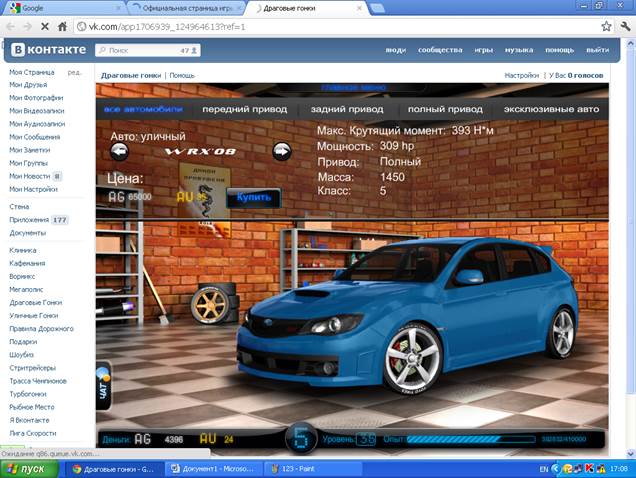Click EN language indicator in tray
Viewport: 636px width, 478px height.
click(544, 469)
